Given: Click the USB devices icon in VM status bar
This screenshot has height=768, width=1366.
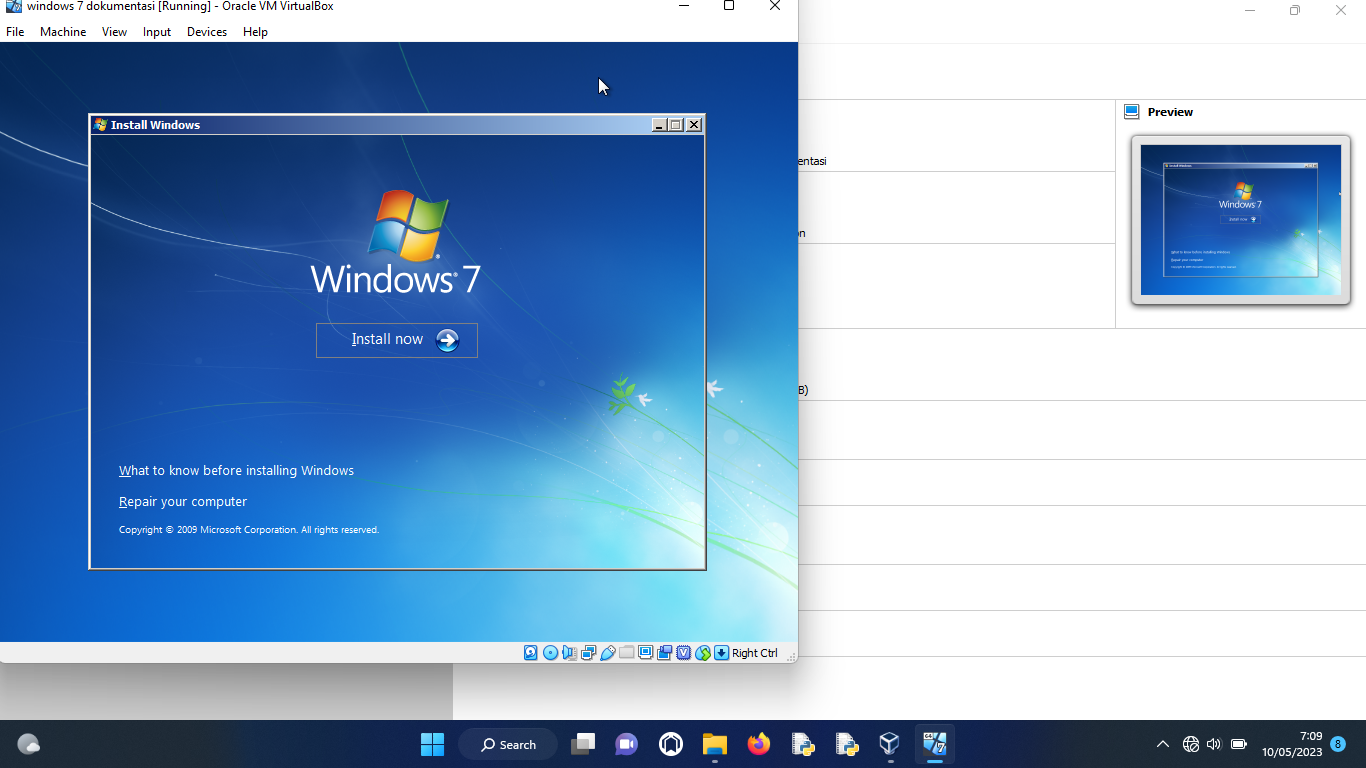Looking at the screenshot, I should (x=607, y=653).
